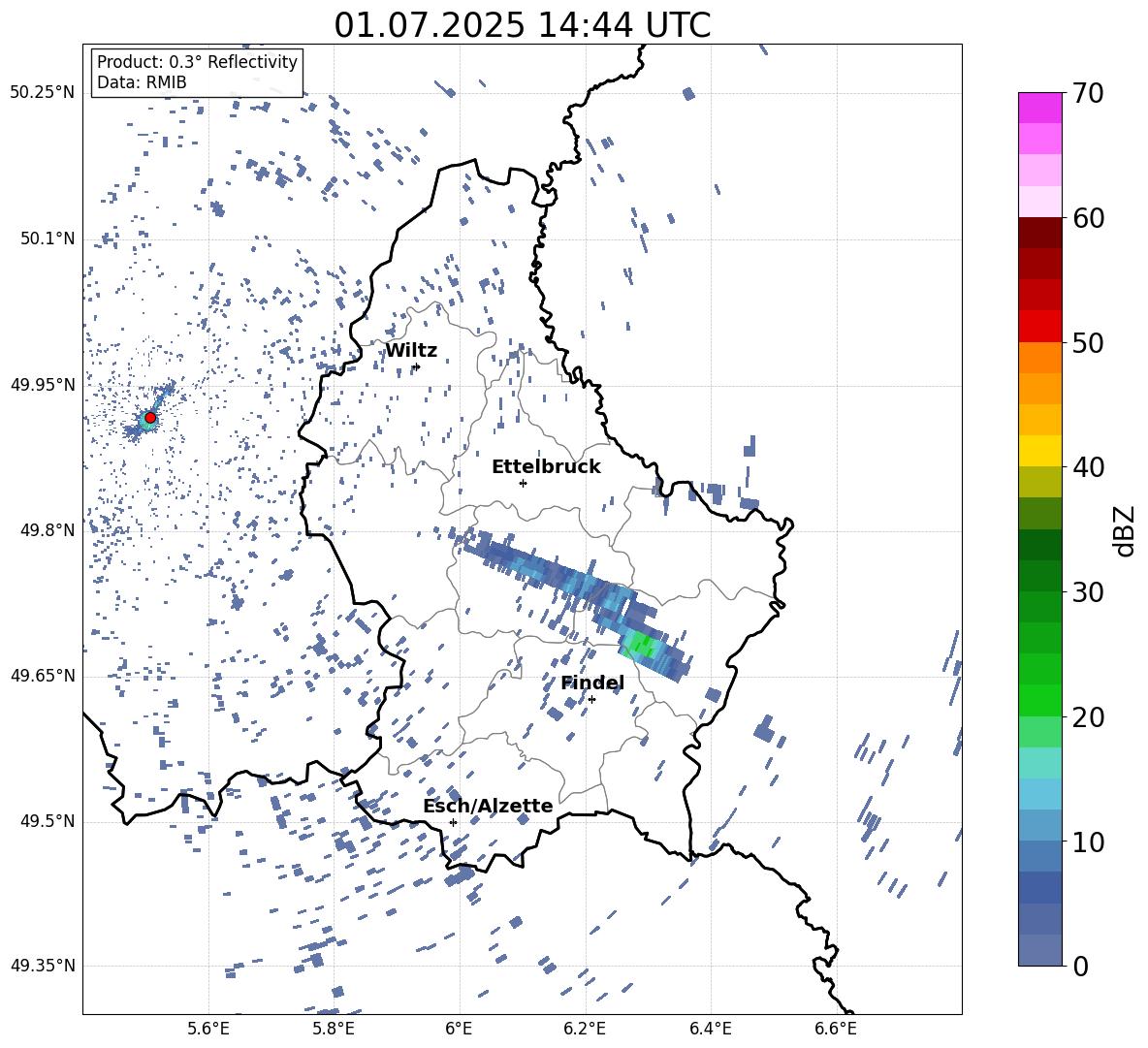Click the Findel location label
Screen dimensions: 1148x1048
pos(592,683)
